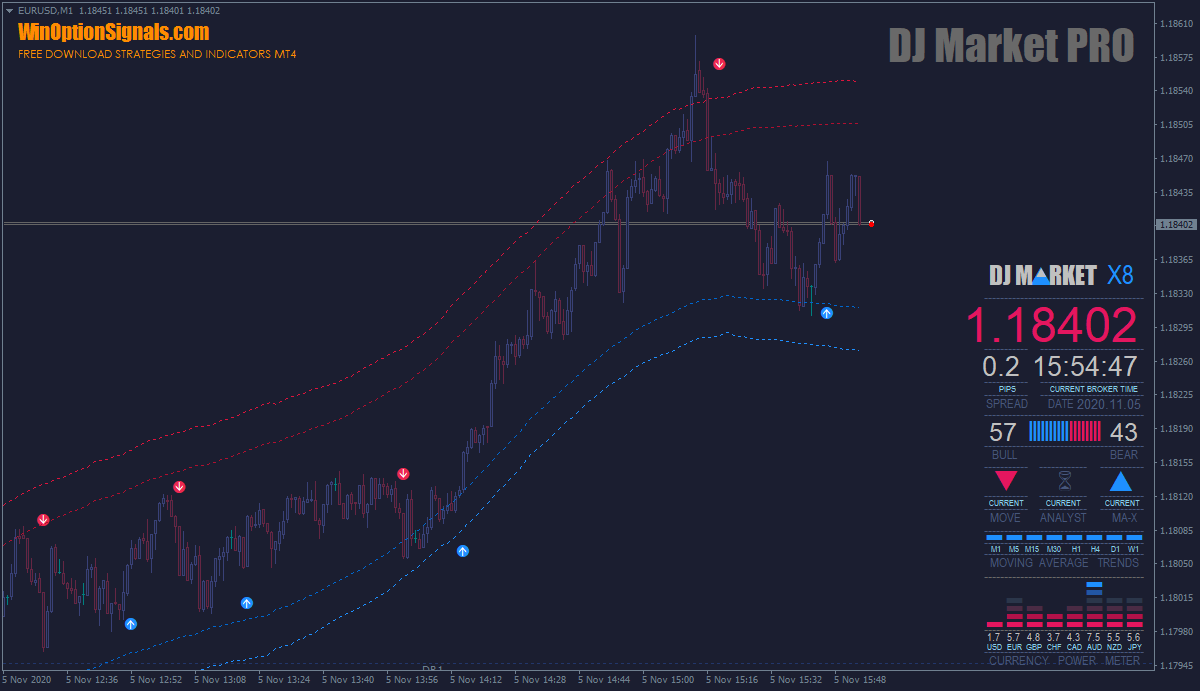Click the USD currency power bar
This screenshot has height=691, width=1200.
(994, 623)
